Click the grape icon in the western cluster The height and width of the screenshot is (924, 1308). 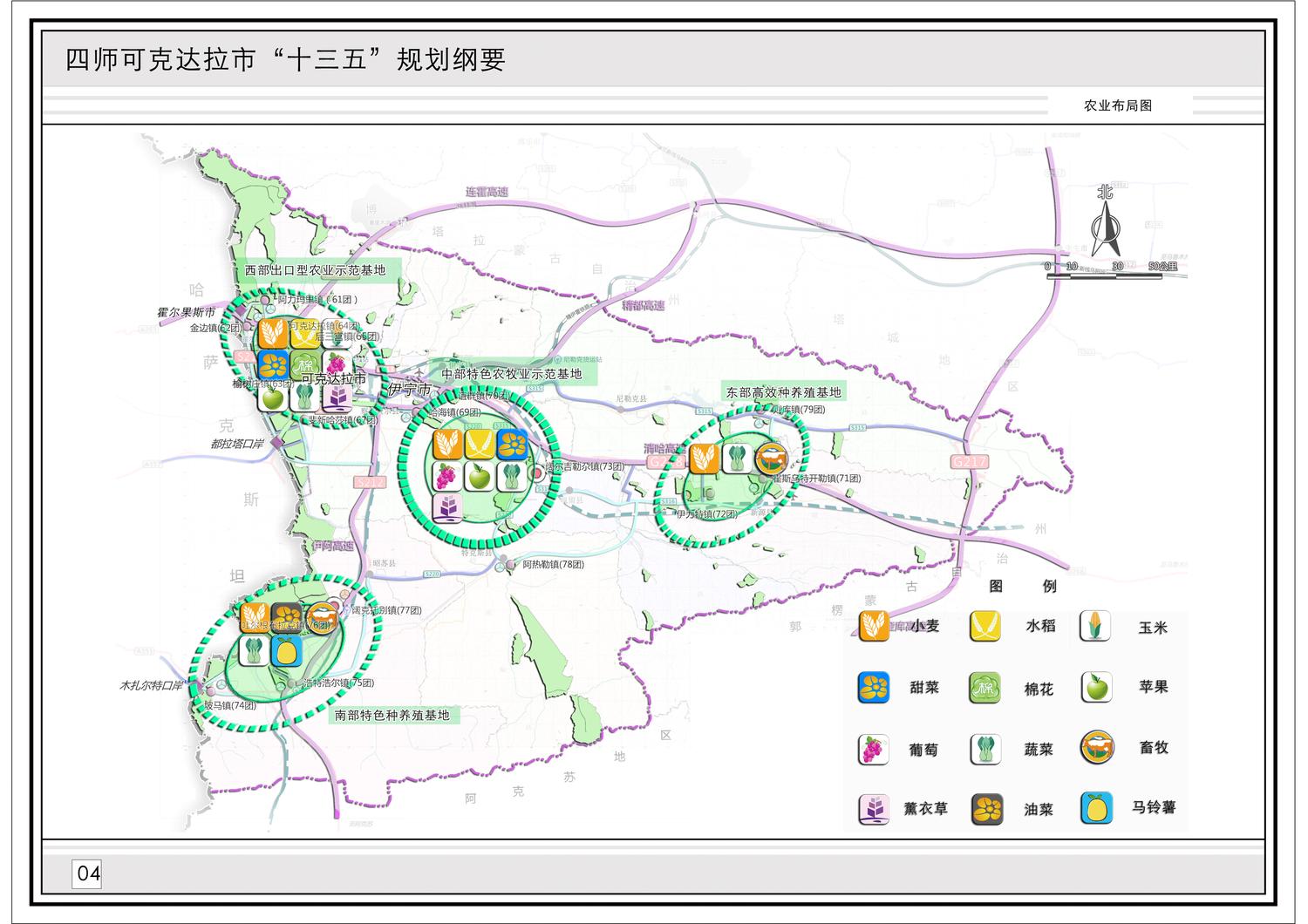click(x=337, y=364)
